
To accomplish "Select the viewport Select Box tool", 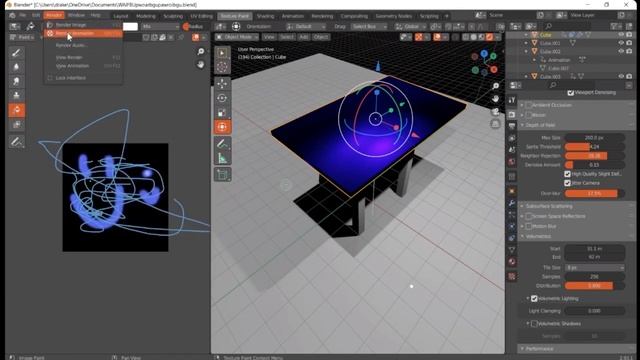I will (x=222, y=53).
